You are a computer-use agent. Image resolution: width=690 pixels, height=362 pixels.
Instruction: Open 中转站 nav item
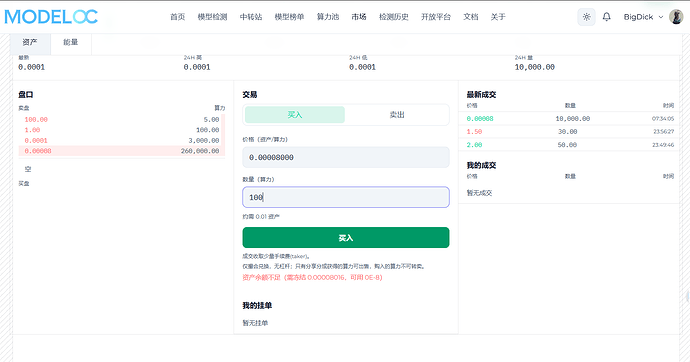click(251, 17)
